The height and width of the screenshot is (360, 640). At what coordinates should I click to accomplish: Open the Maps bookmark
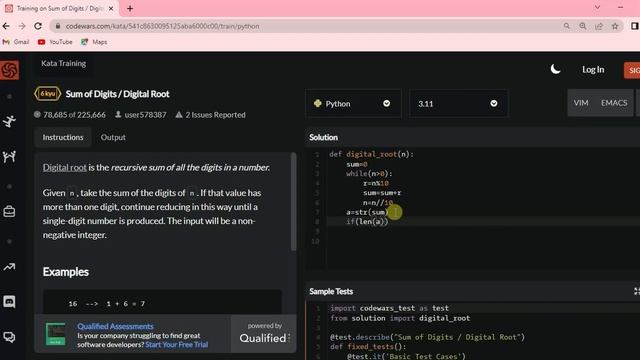coord(94,42)
